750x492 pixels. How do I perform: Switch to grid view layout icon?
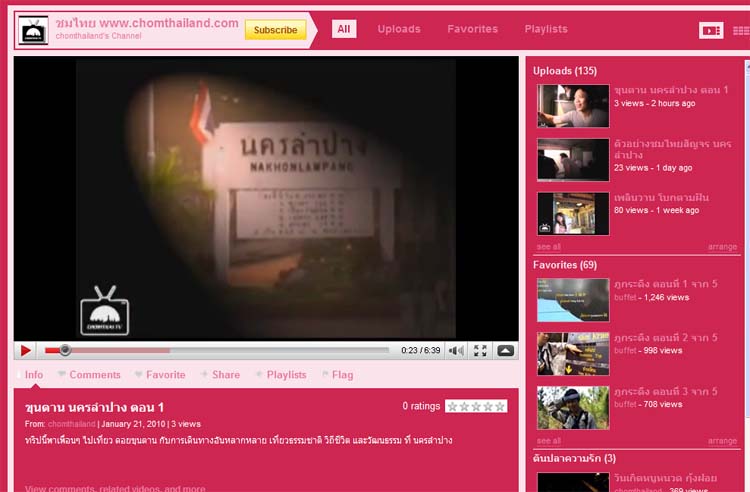pyautogui.click(x=741, y=31)
